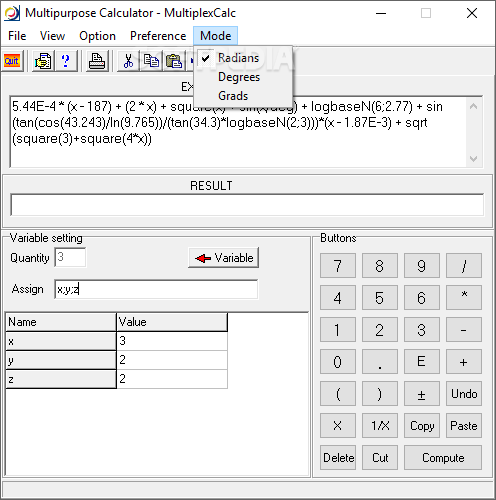
Task: Click the Quit toolbar icon
Action: click(12, 61)
